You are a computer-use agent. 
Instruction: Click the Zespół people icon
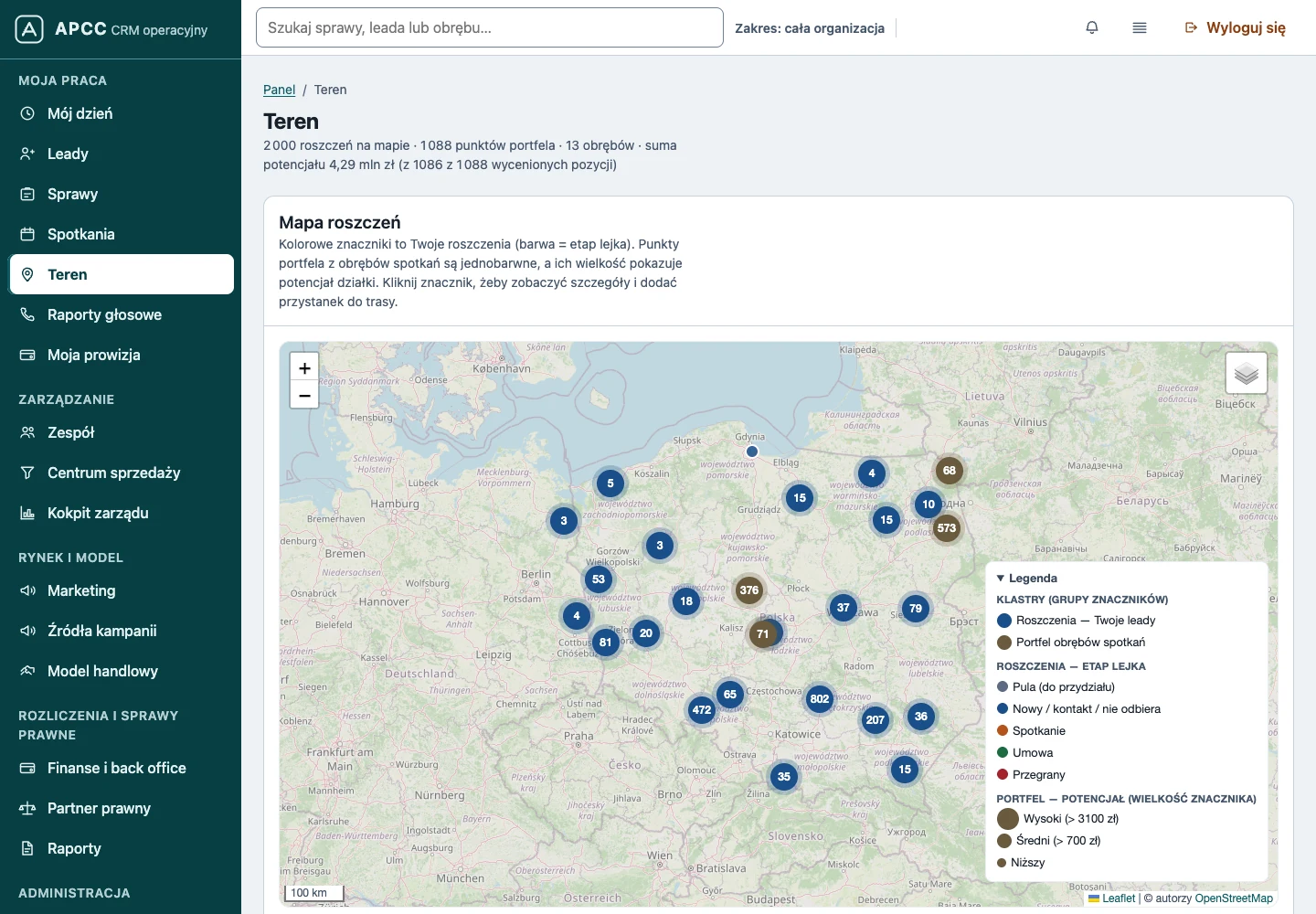click(27, 432)
